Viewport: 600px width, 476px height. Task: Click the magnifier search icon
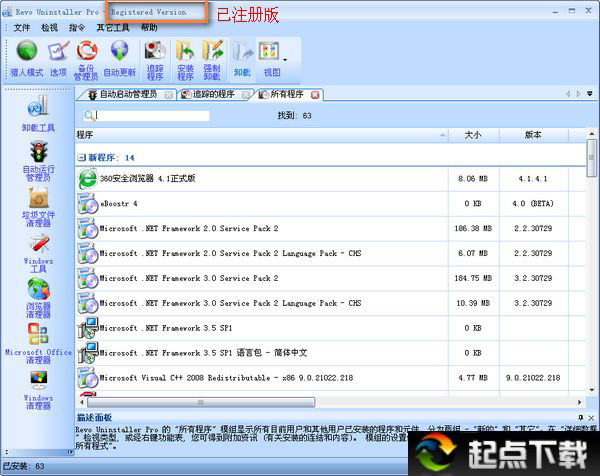pyautogui.click(x=89, y=116)
